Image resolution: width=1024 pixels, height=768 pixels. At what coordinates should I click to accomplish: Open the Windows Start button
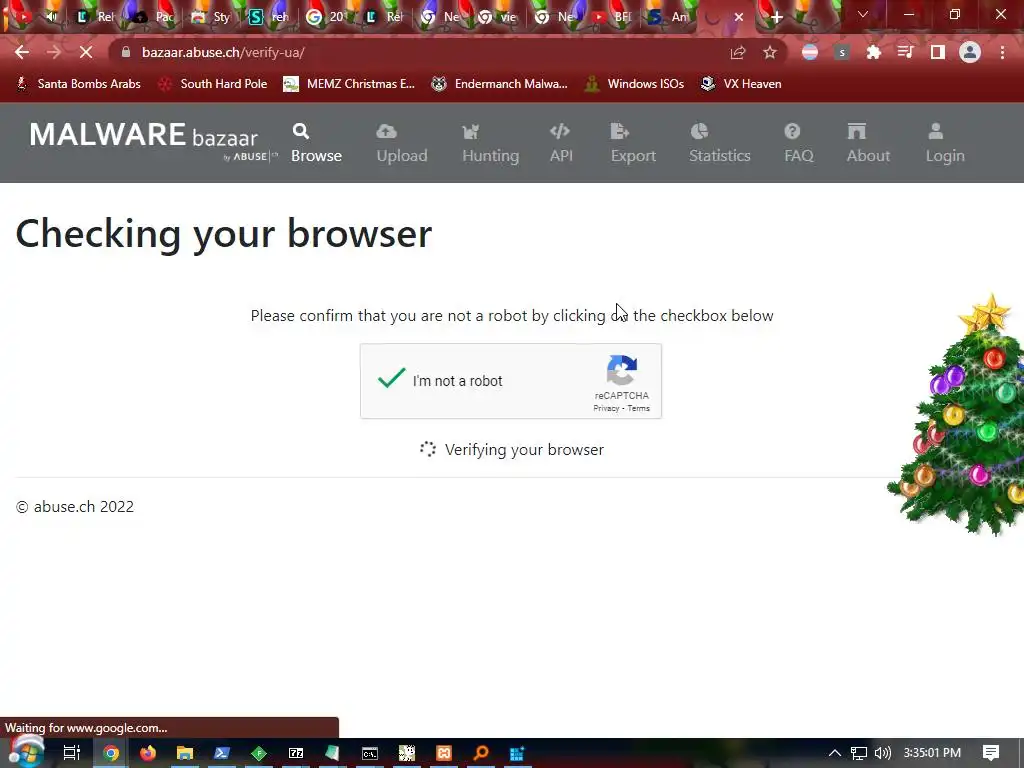pyautogui.click(x=25, y=753)
